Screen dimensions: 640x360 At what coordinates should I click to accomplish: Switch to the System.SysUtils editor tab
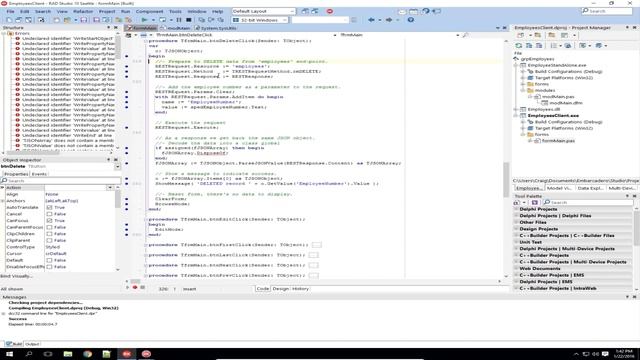coord(216,28)
